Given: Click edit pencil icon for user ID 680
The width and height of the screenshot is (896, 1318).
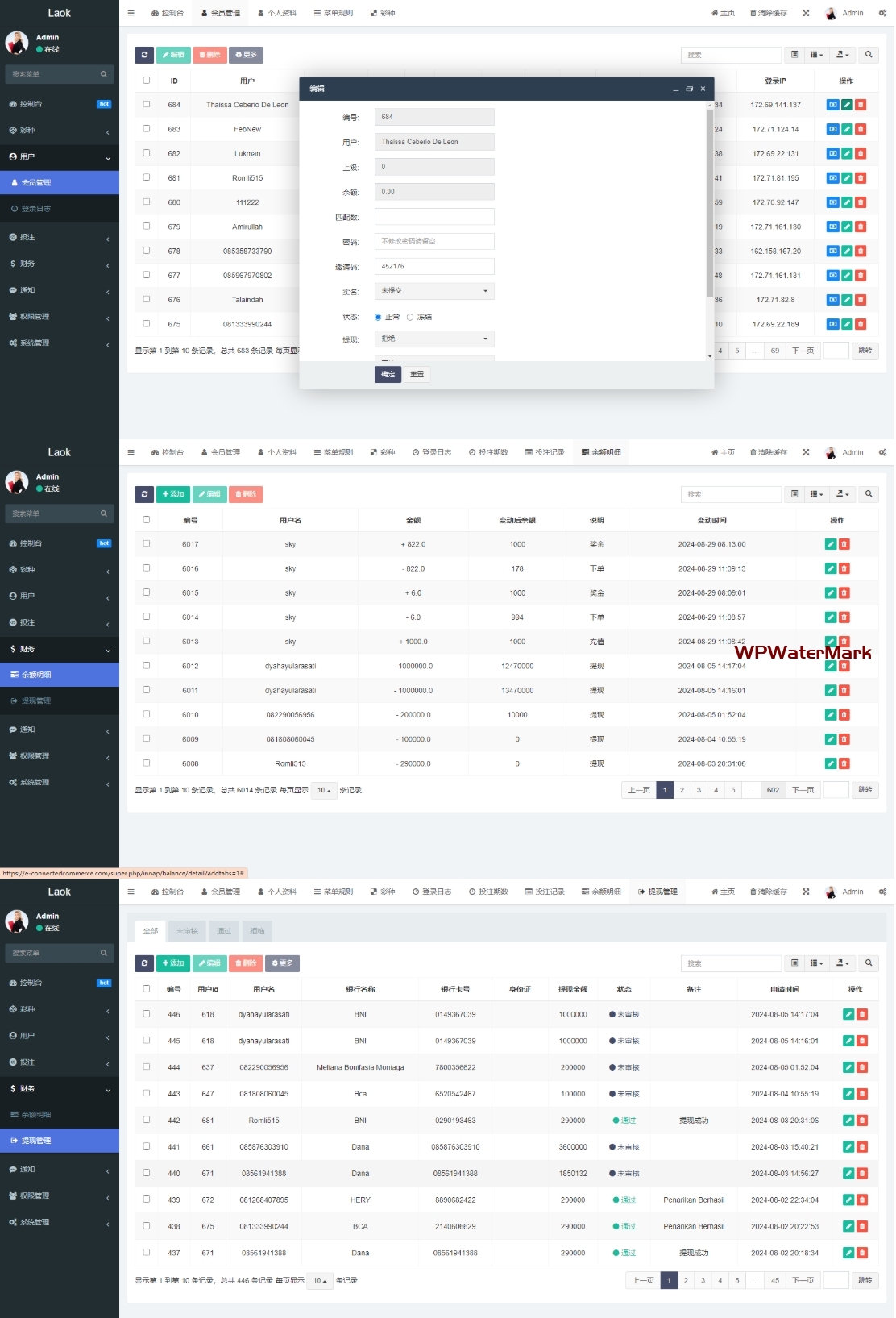Looking at the screenshot, I should [847, 202].
